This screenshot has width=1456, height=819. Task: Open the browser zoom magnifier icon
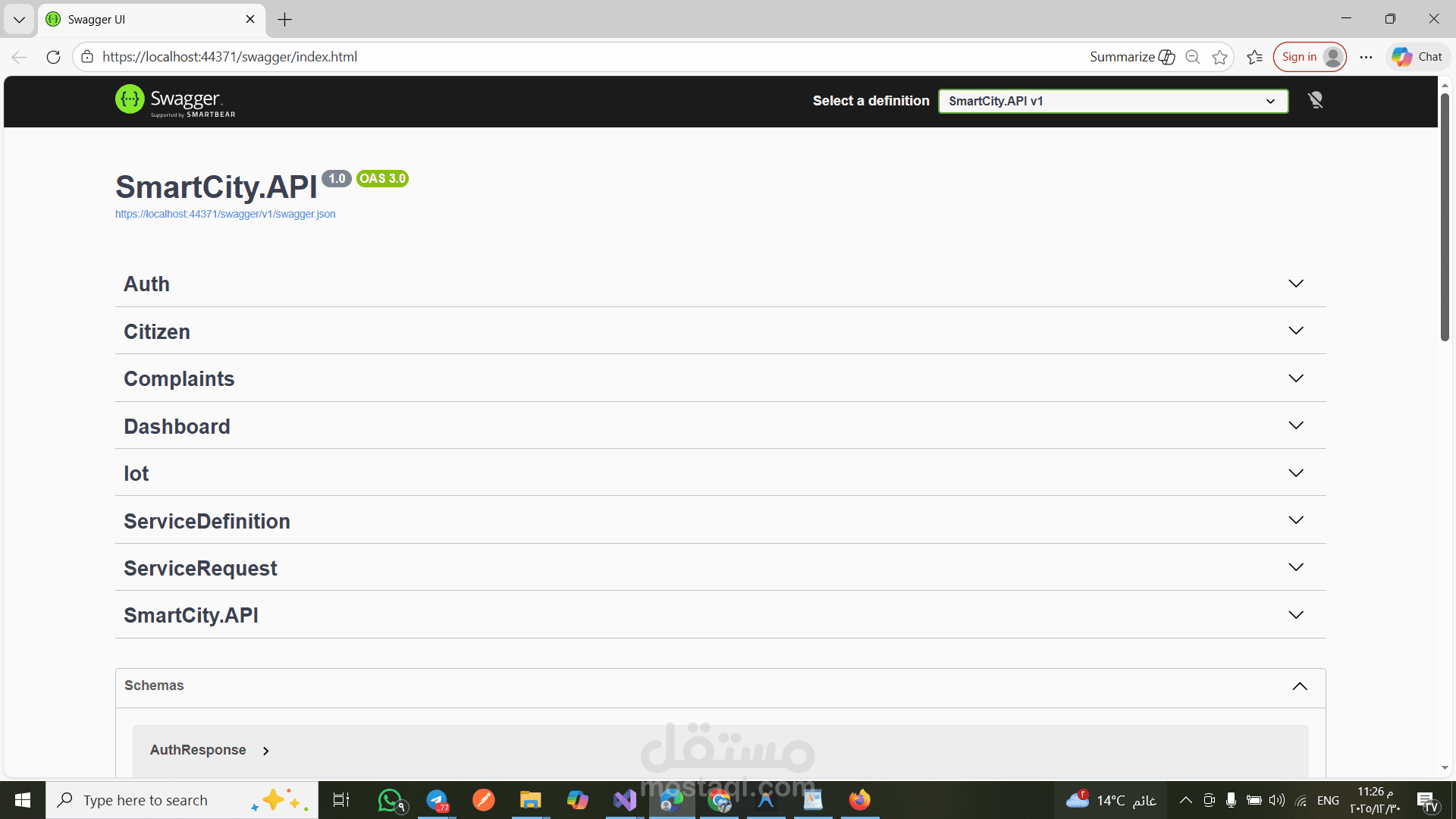[x=1192, y=57]
